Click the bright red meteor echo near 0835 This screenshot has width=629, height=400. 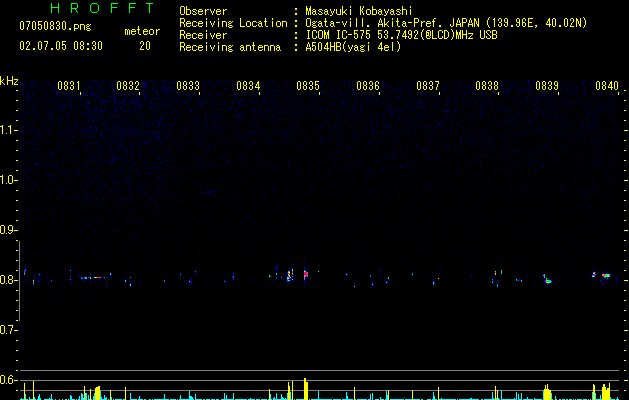pos(305,275)
